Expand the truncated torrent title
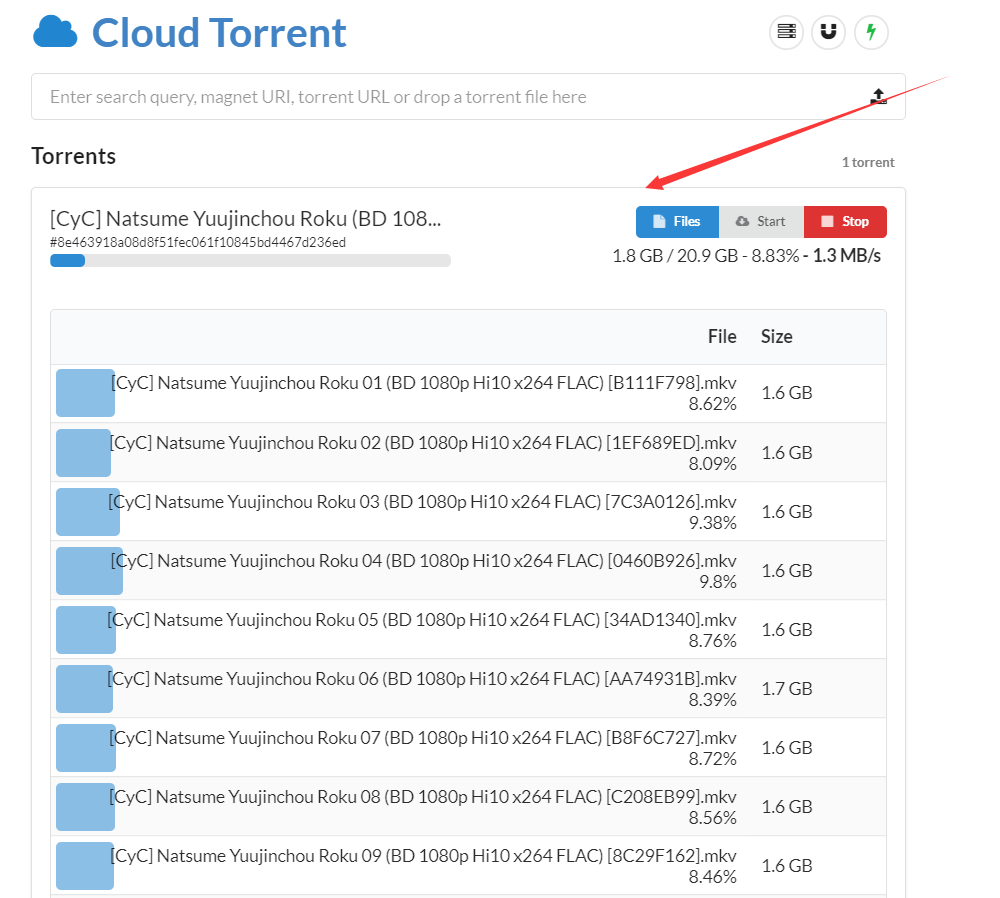Screen dimensions: 1000x898 [245, 218]
